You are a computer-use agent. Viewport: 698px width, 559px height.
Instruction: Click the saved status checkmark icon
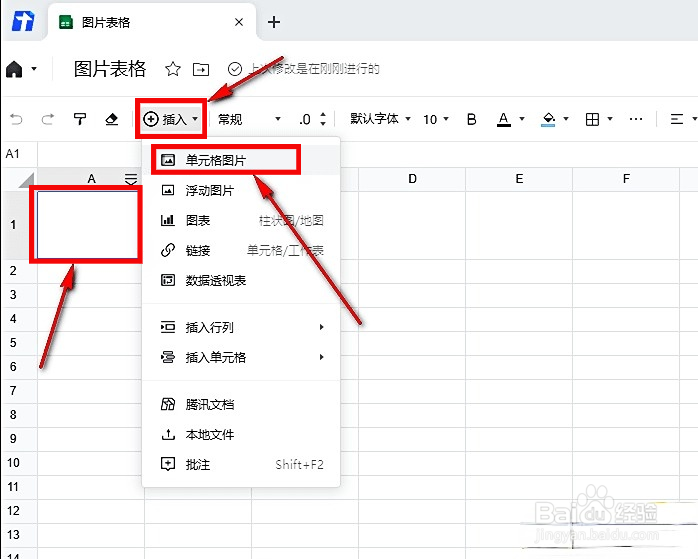click(235, 69)
